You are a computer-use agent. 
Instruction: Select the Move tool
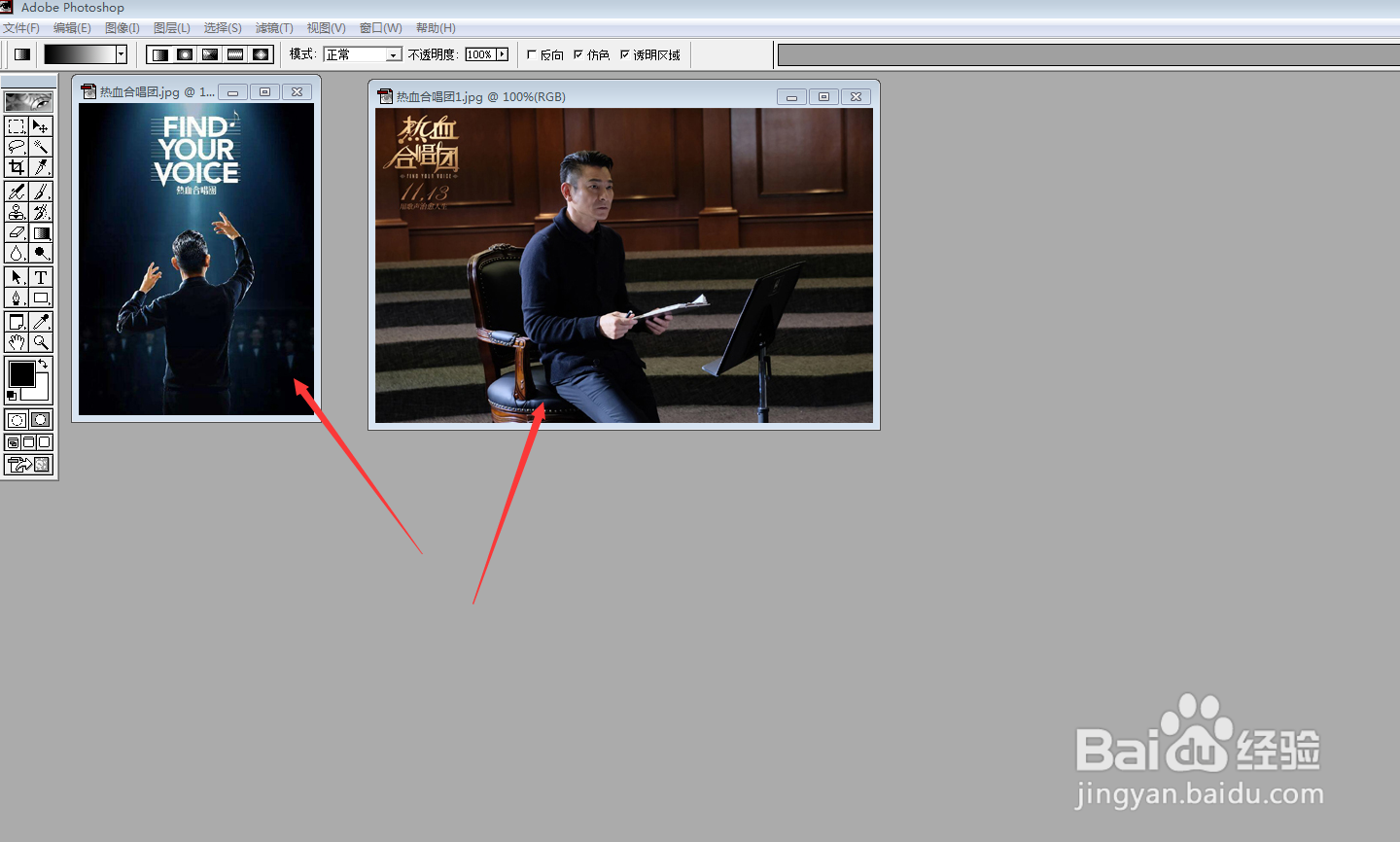[x=41, y=126]
